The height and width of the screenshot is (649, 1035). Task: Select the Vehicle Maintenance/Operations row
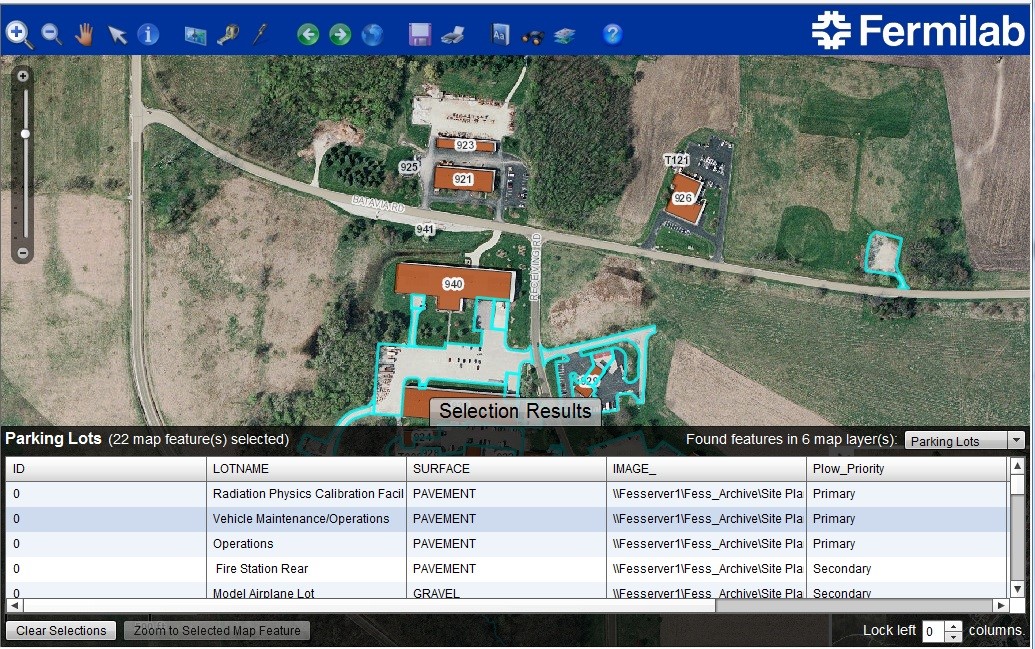tap(301, 519)
